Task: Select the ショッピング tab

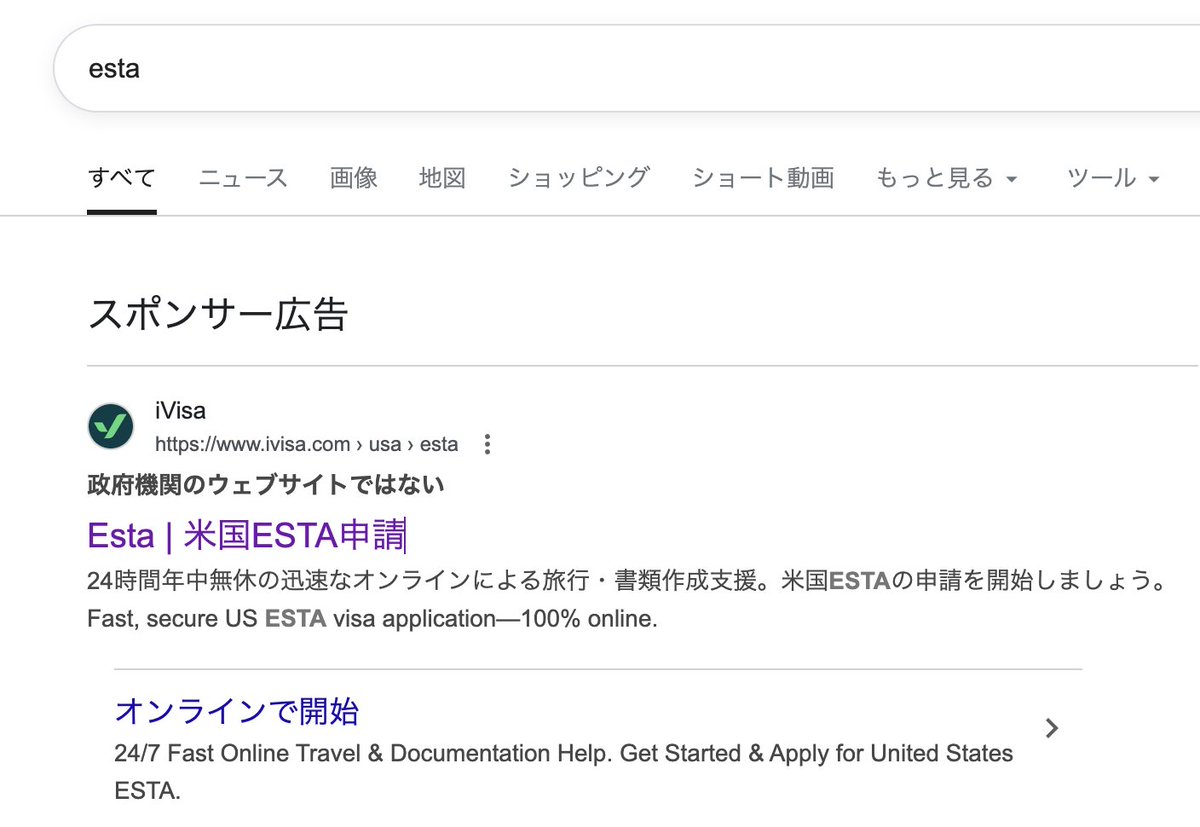Action: point(578,178)
